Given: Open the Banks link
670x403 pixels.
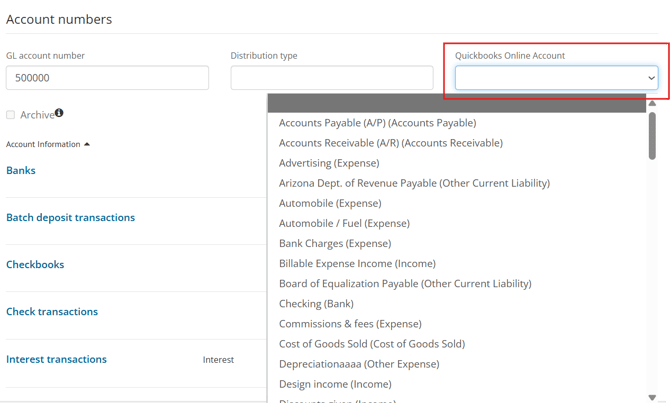Looking at the screenshot, I should coord(21,170).
